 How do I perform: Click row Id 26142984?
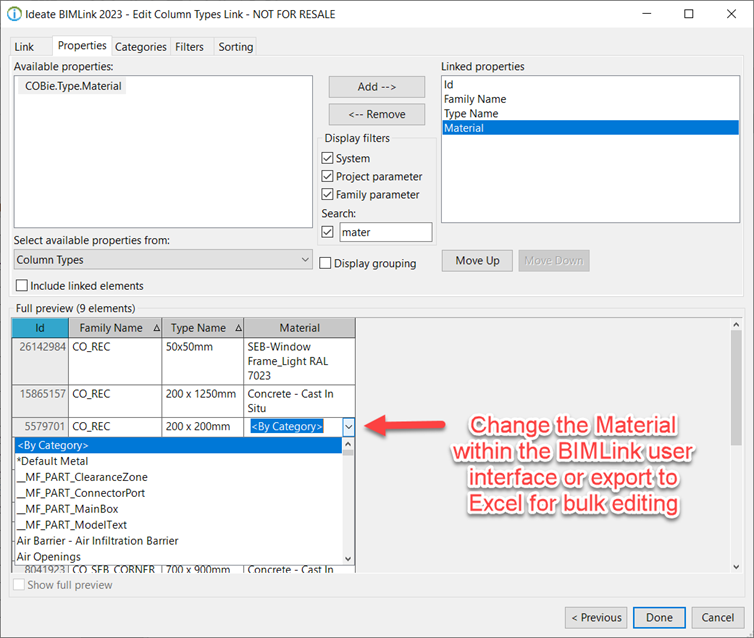(40, 361)
